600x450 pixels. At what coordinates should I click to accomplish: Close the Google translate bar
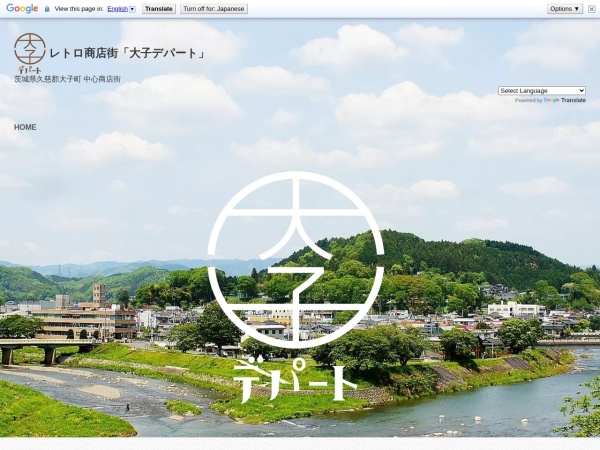592,9
